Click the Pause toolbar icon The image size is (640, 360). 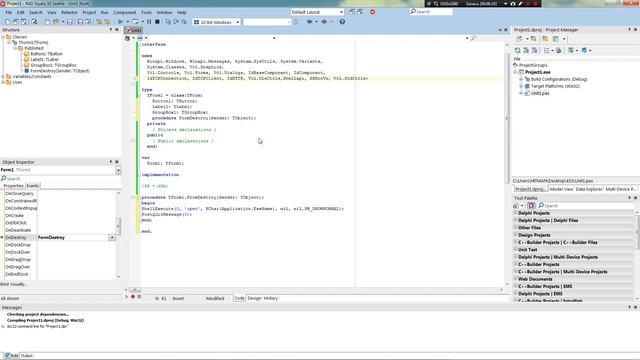pos(149,22)
